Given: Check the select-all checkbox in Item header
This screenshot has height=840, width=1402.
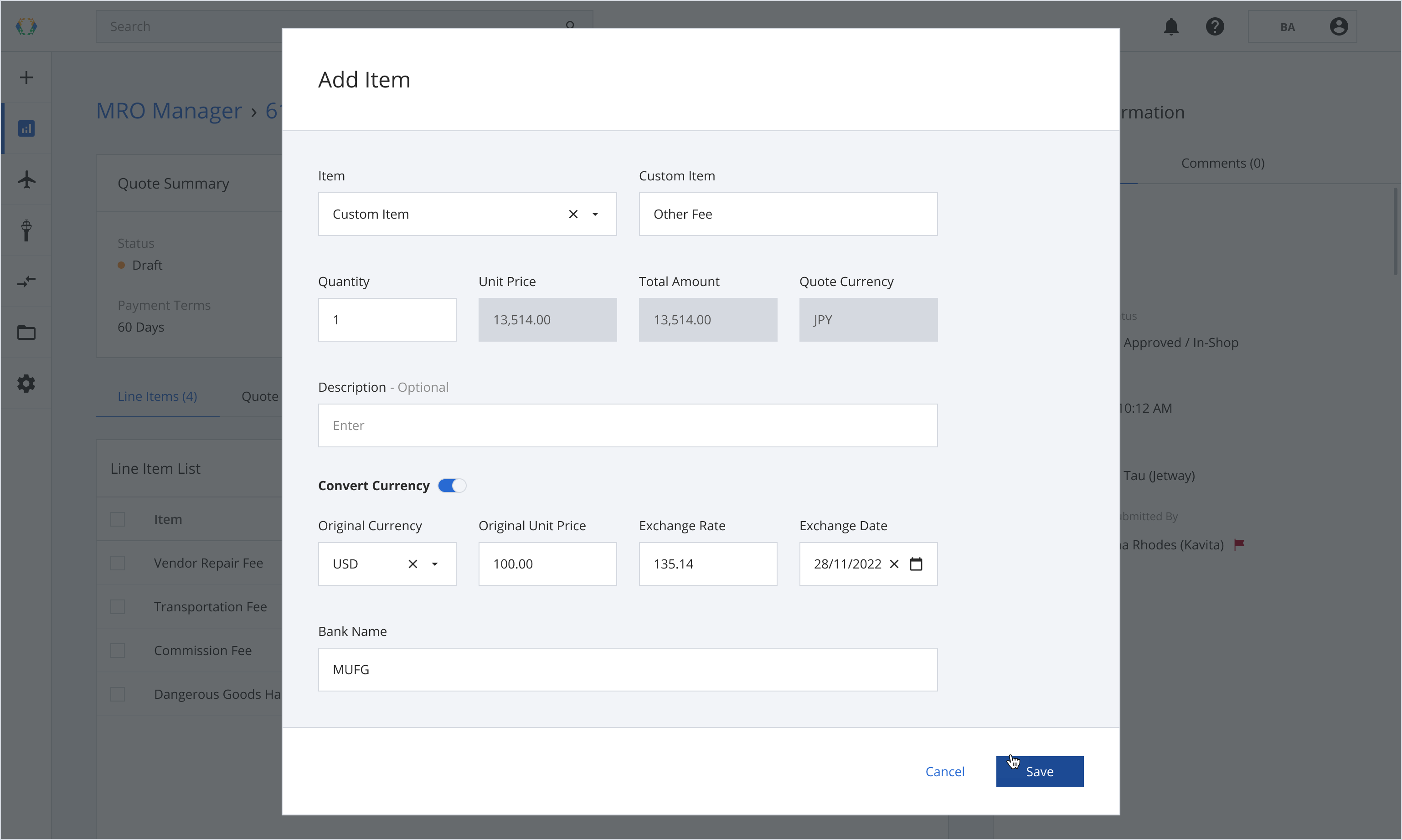Looking at the screenshot, I should (117, 519).
